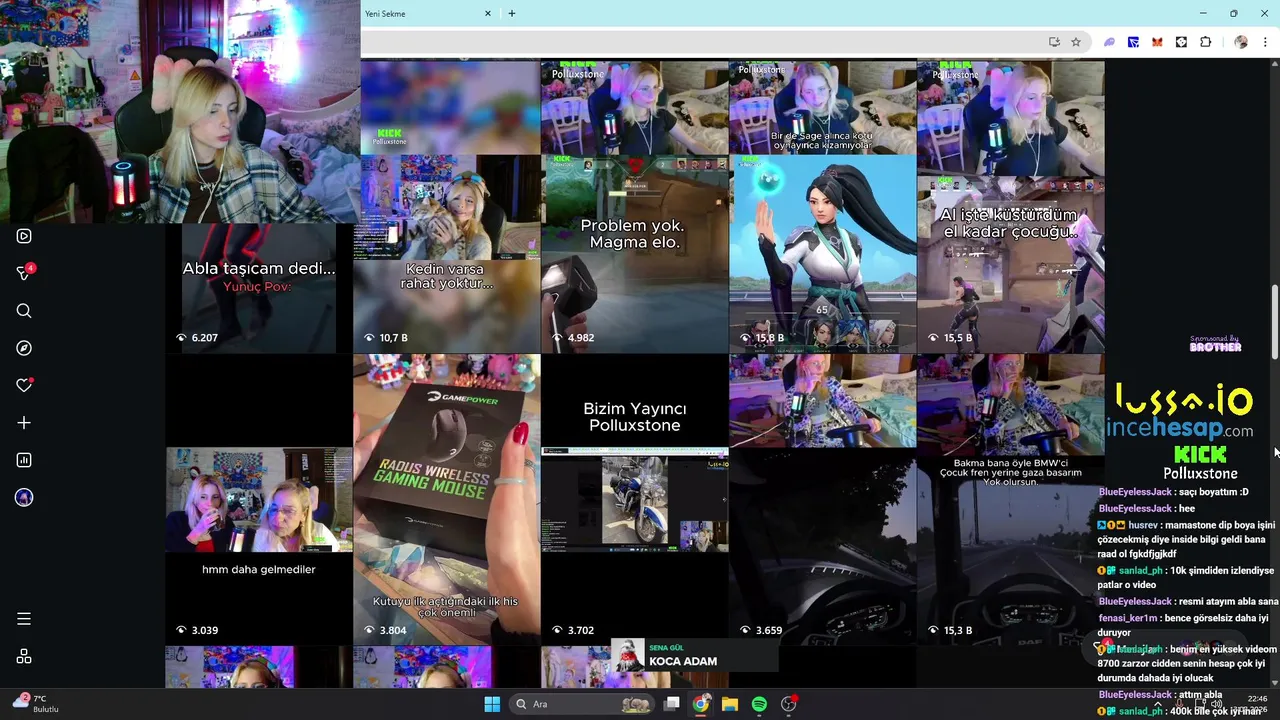1280x720 pixels.
Task: Click the lussa.io sponsor logo
Action: pos(1184,401)
